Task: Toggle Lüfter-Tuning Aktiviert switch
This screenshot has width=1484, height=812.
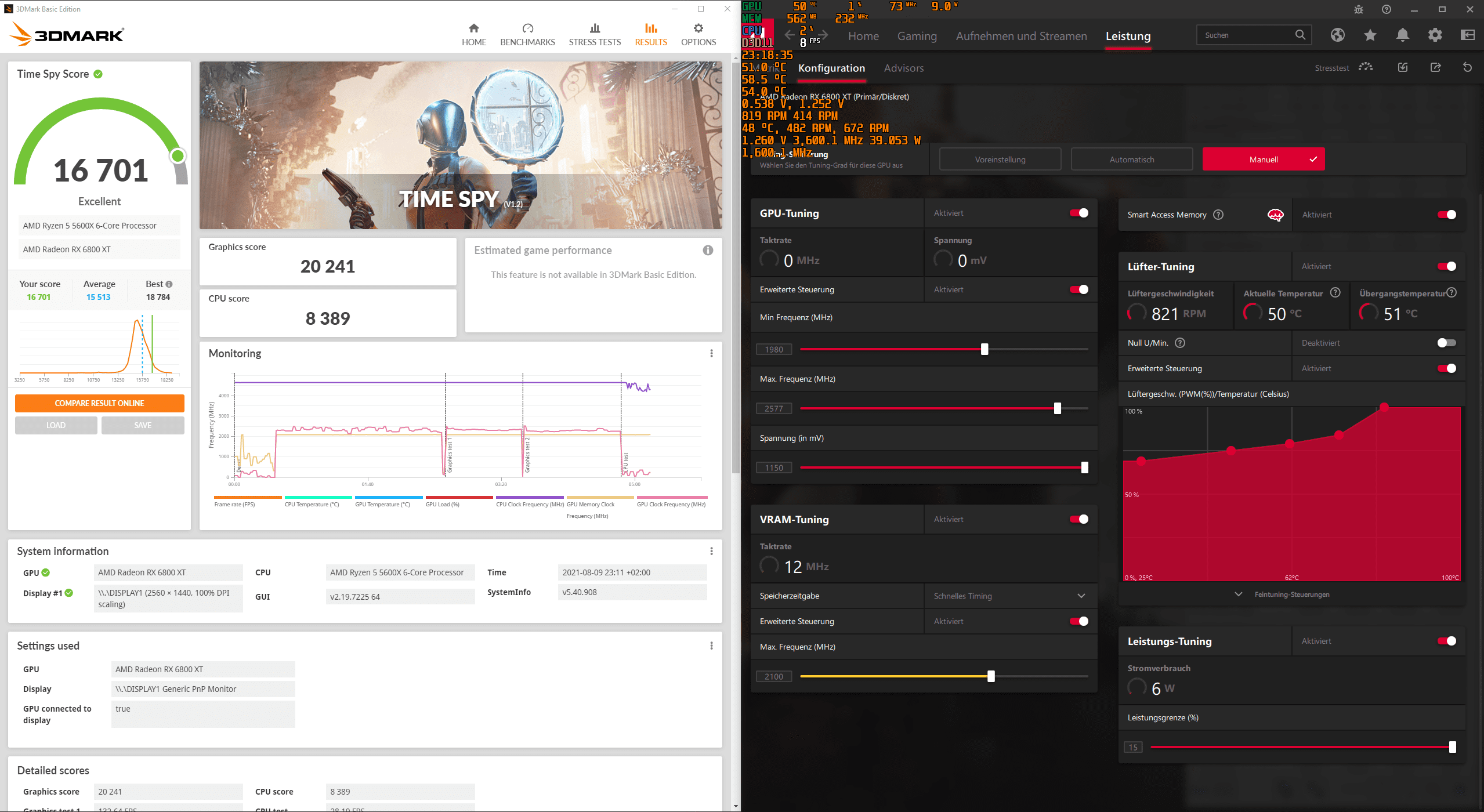Action: point(1447,266)
